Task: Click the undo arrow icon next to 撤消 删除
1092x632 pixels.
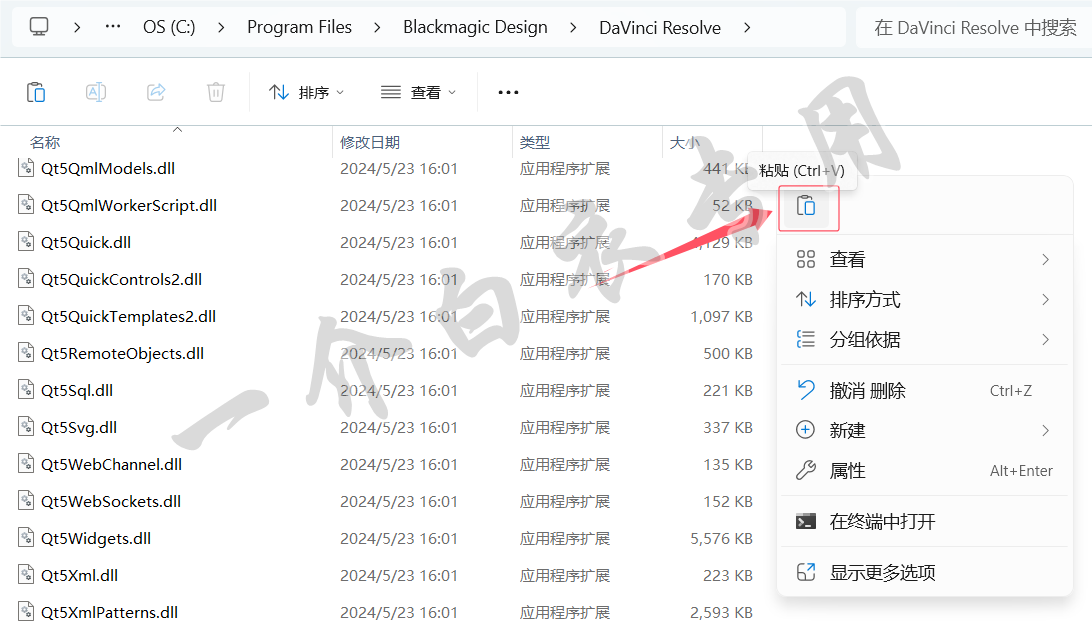Action: tap(806, 390)
